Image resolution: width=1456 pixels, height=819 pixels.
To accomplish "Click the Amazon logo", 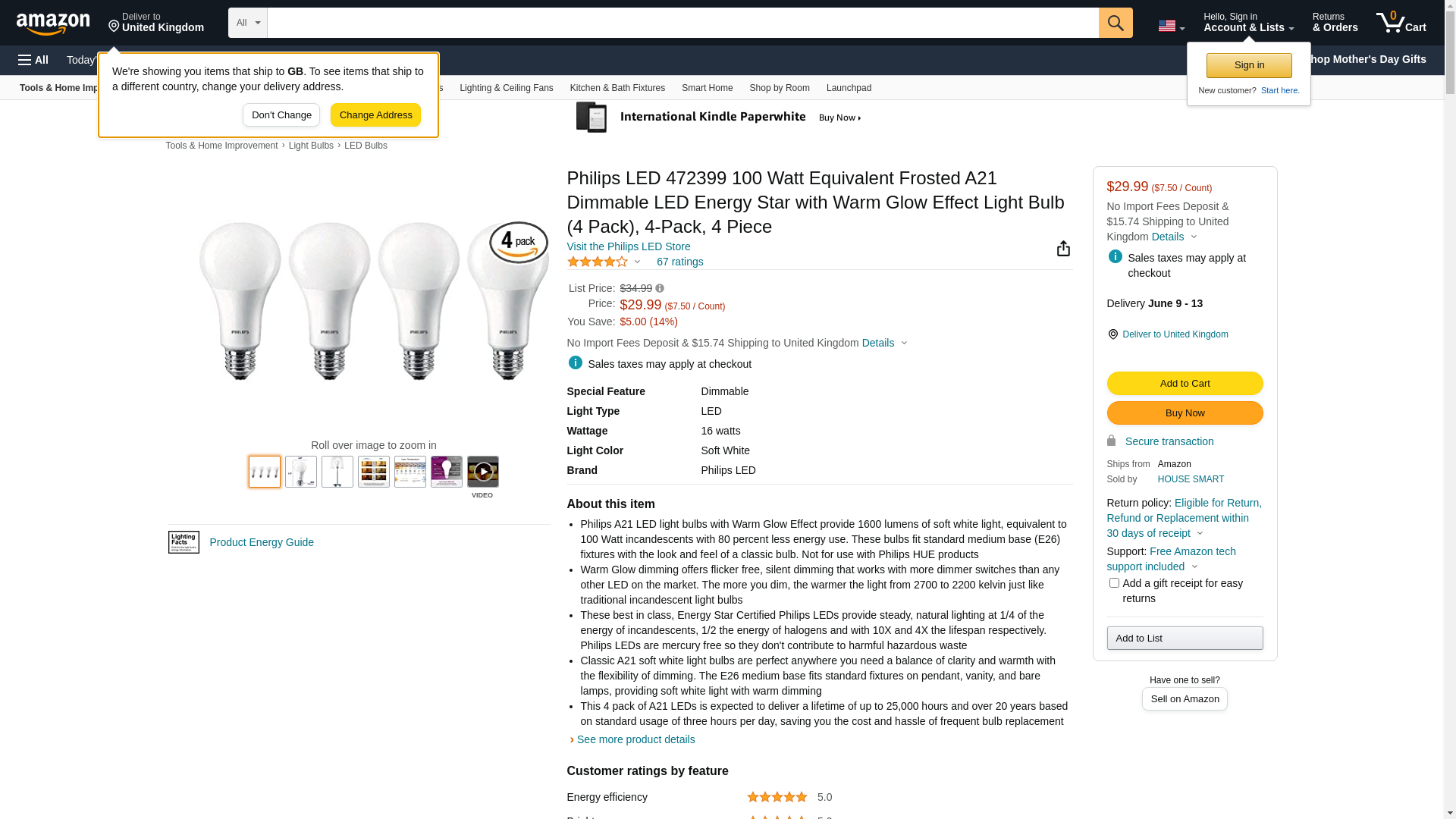I will pos(53,24).
